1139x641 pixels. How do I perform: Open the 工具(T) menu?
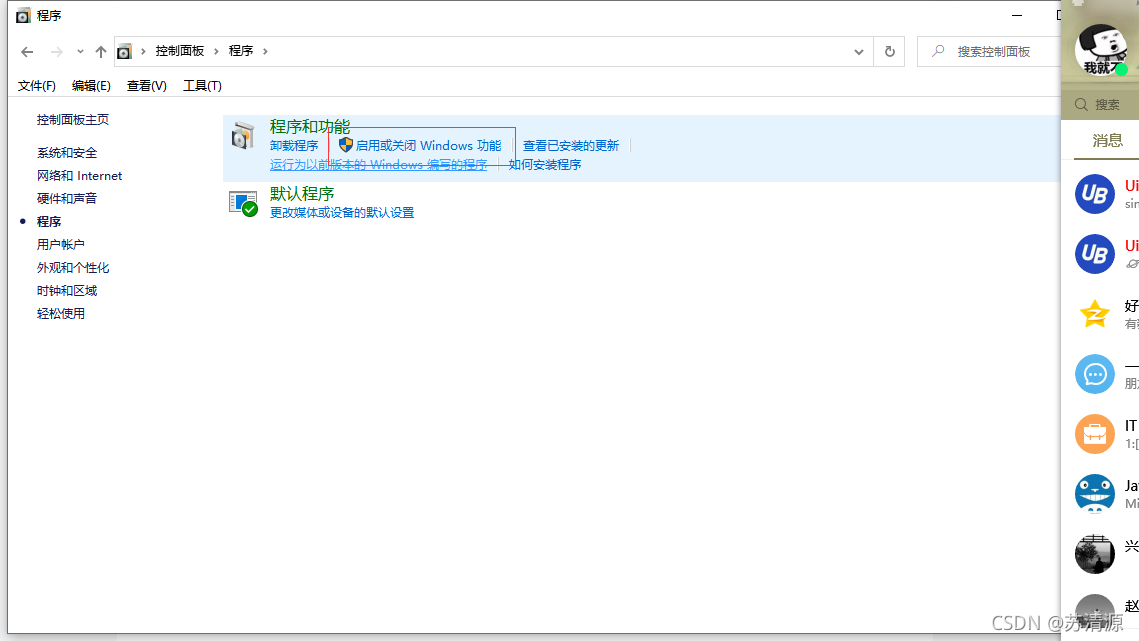click(x=202, y=86)
